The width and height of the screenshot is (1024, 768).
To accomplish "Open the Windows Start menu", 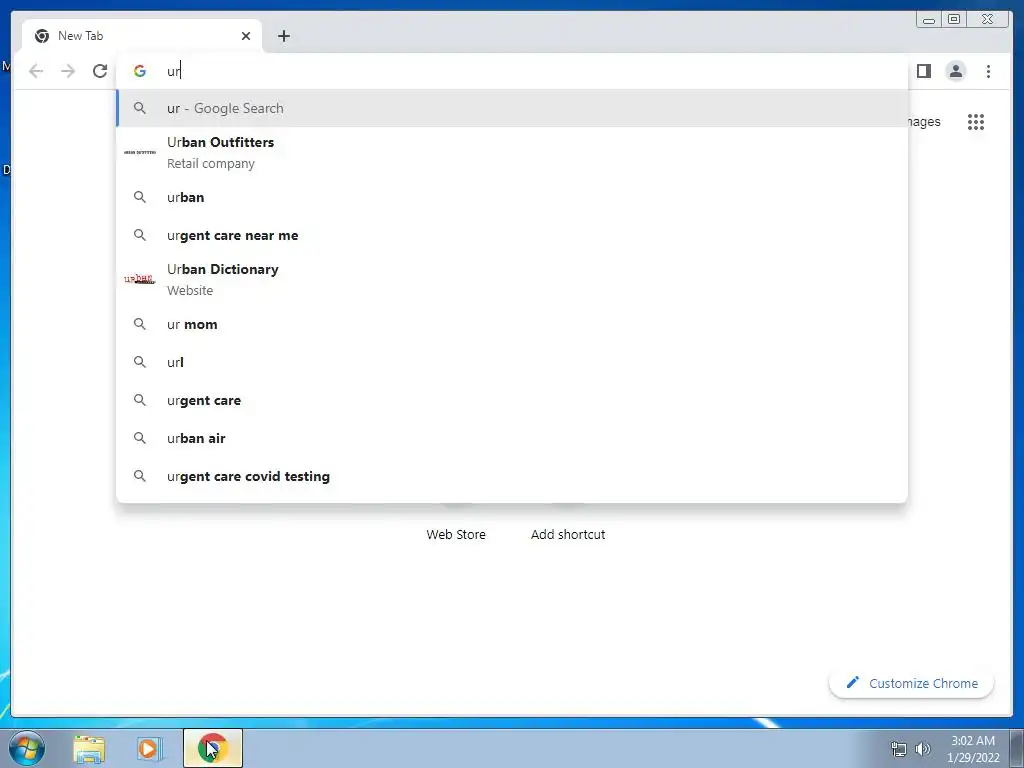I will [x=26, y=748].
